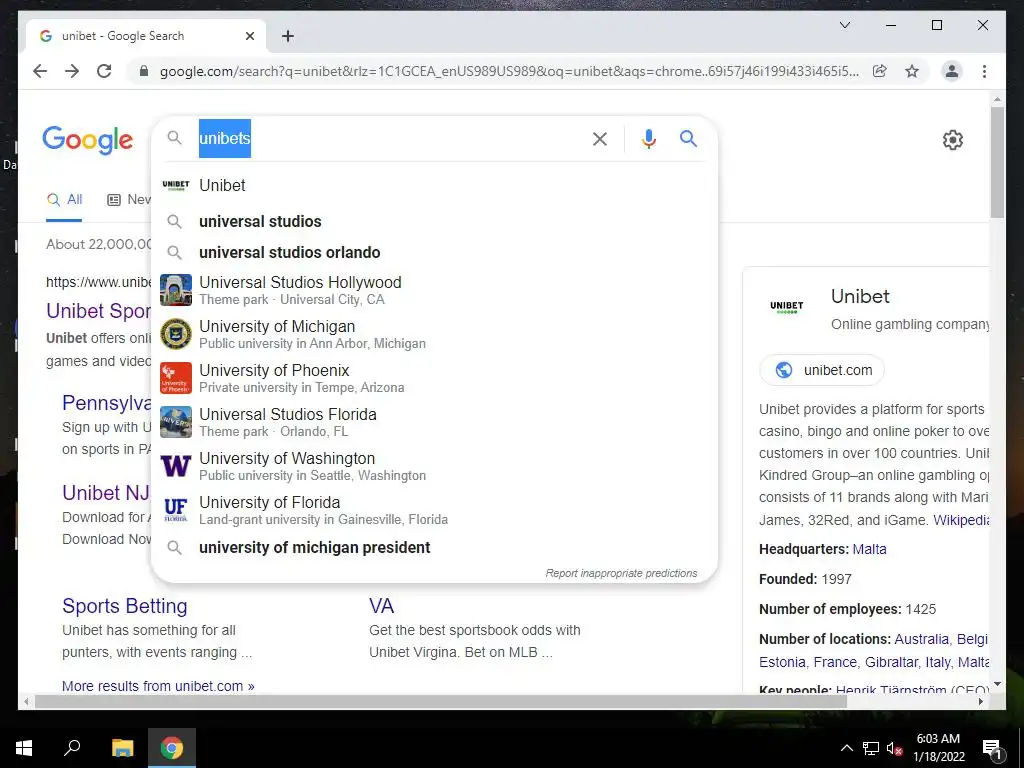Select universal studios orlando suggestion
Image resolution: width=1024 pixels, height=768 pixels.
434,252
